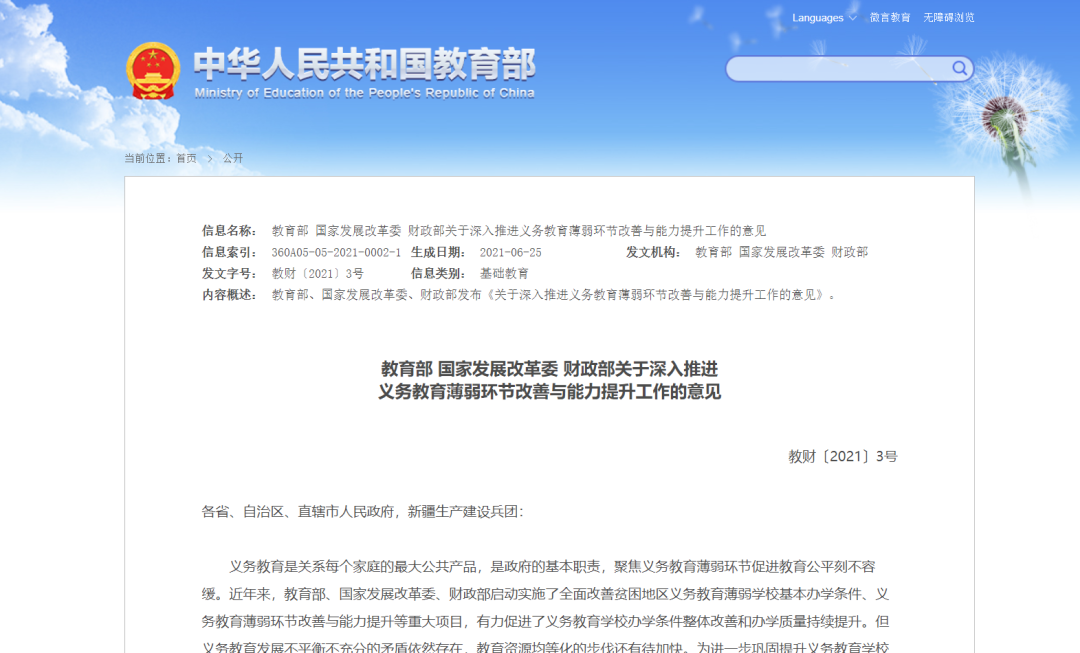The width and height of the screenshot is (1080, 653).
Task: Click inside the search input box
Action: (x=840, y=68)
